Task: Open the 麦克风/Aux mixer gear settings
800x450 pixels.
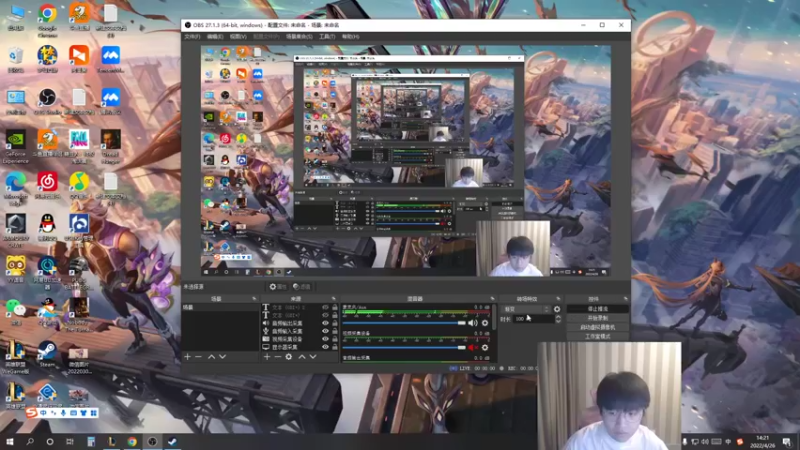Action: pyautogui.click(x=485, y=322)
